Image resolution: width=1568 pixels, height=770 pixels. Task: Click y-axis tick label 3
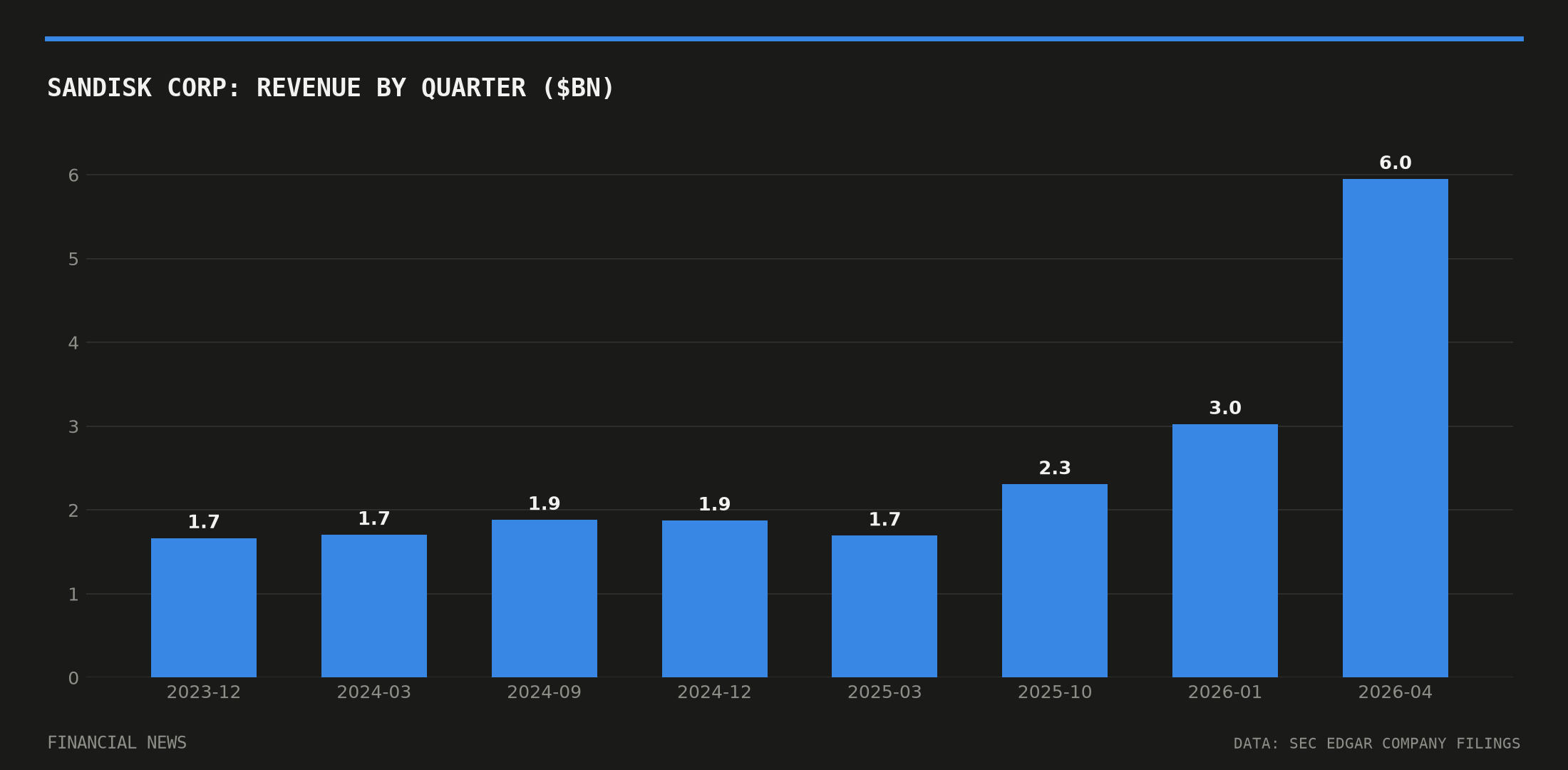tap(73, 427)
